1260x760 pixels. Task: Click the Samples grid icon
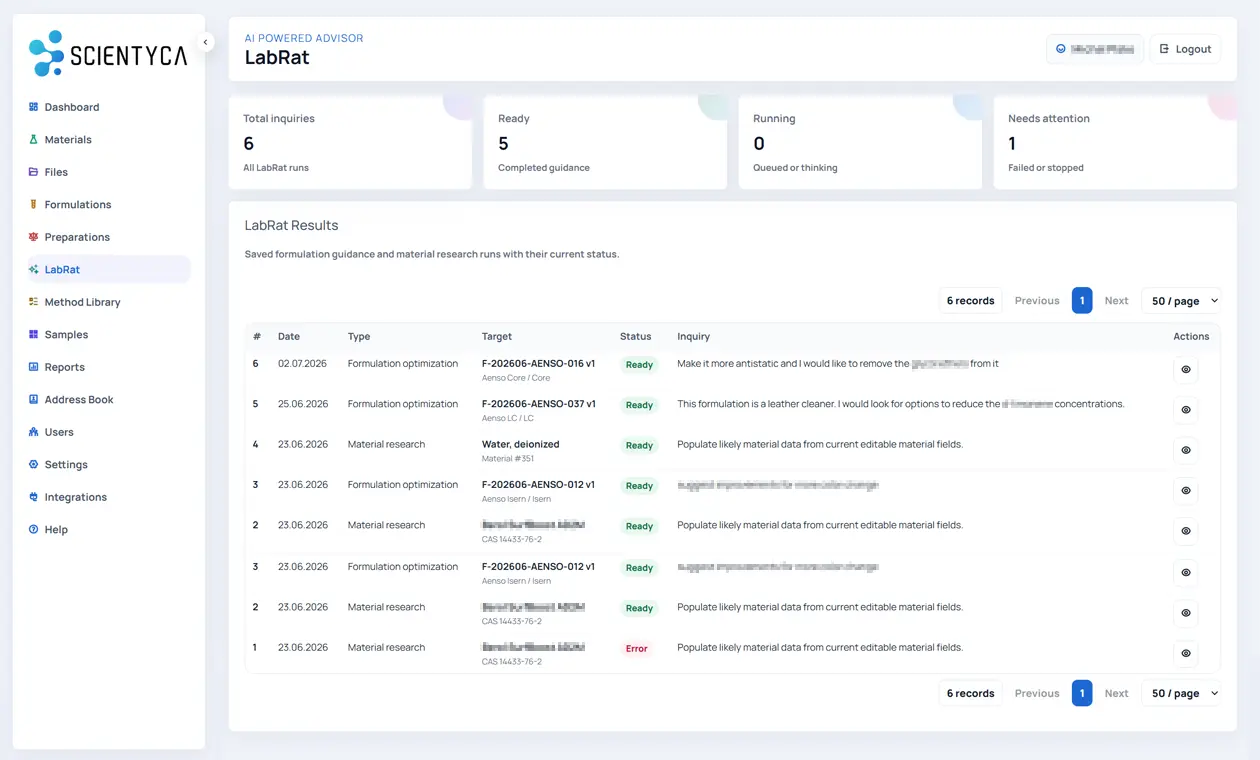pos(34,335)
